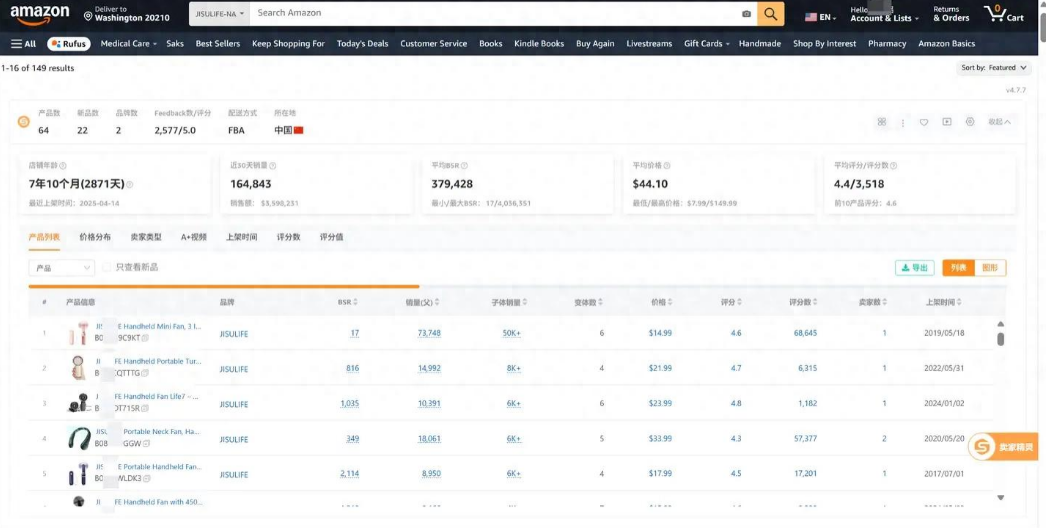
Task: Select 价格分布 tab
Action: [x=95, y=237]
